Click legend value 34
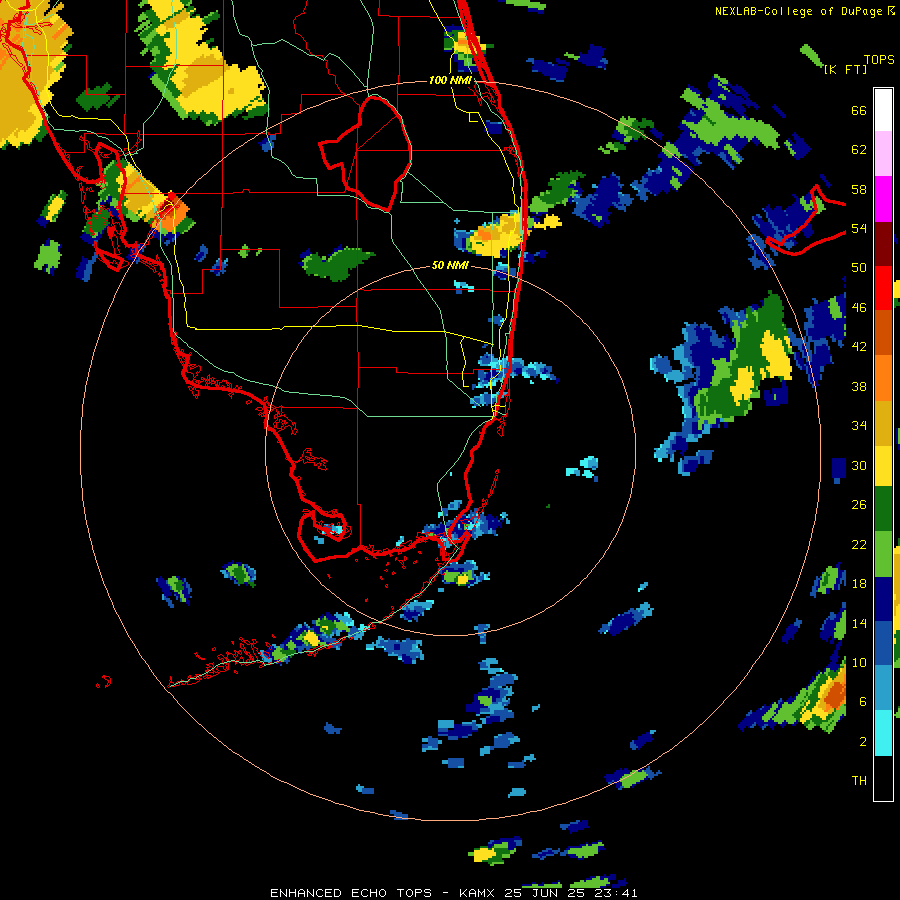This screenshot has height=900, width=900. (x=859, y=426)
